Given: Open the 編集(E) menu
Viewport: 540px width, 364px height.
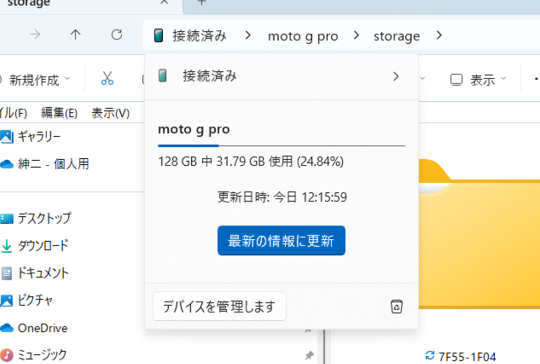Looking at the screenshot, I should [59, 113].
